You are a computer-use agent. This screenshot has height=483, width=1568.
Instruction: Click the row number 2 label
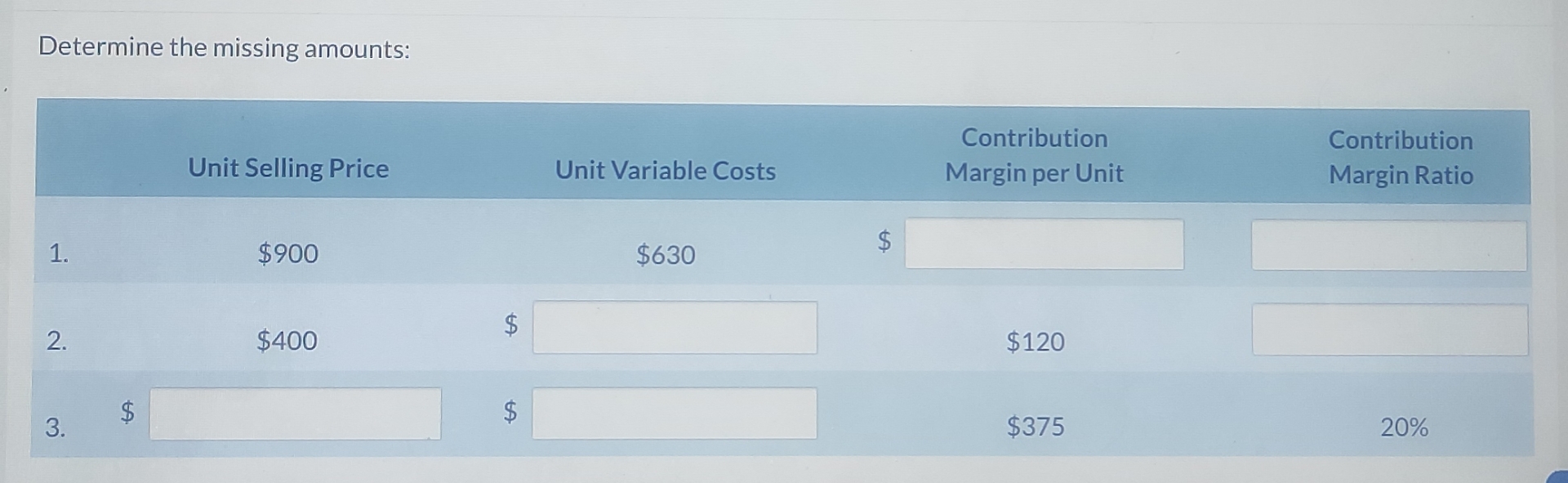57,342
